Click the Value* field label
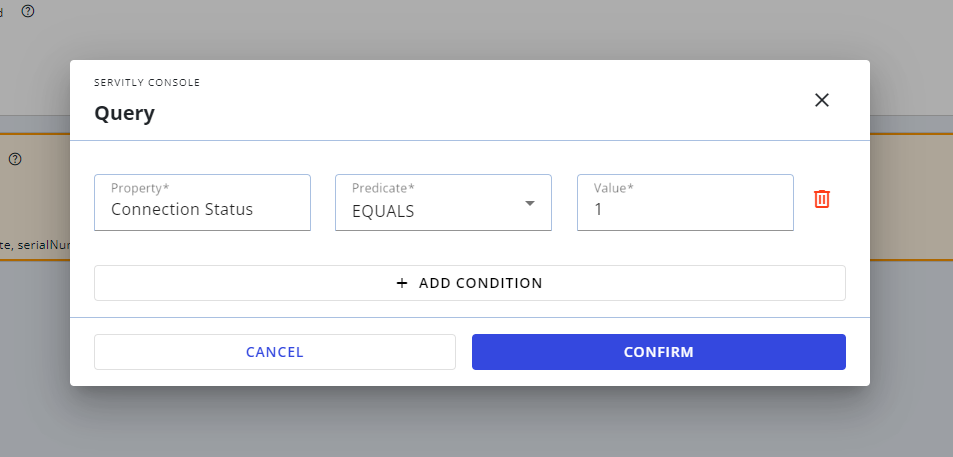Viewport: 953px width, 457px height. click(614, 188)
